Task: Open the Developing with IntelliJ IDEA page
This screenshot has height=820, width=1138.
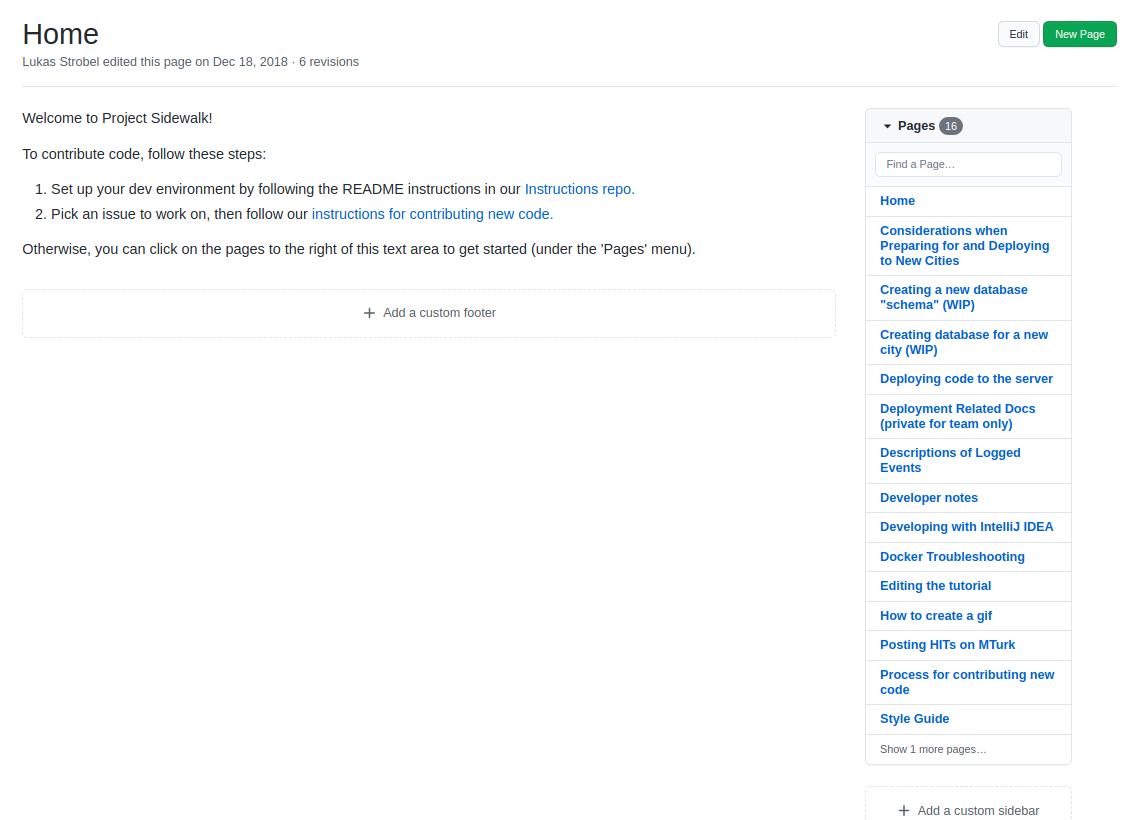Action: tap(966, 527)
